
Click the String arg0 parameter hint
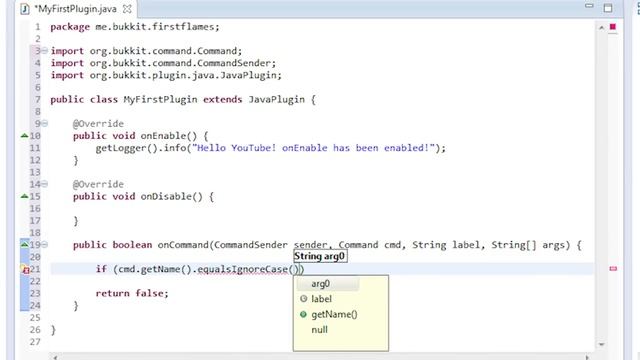click(320, 256)
